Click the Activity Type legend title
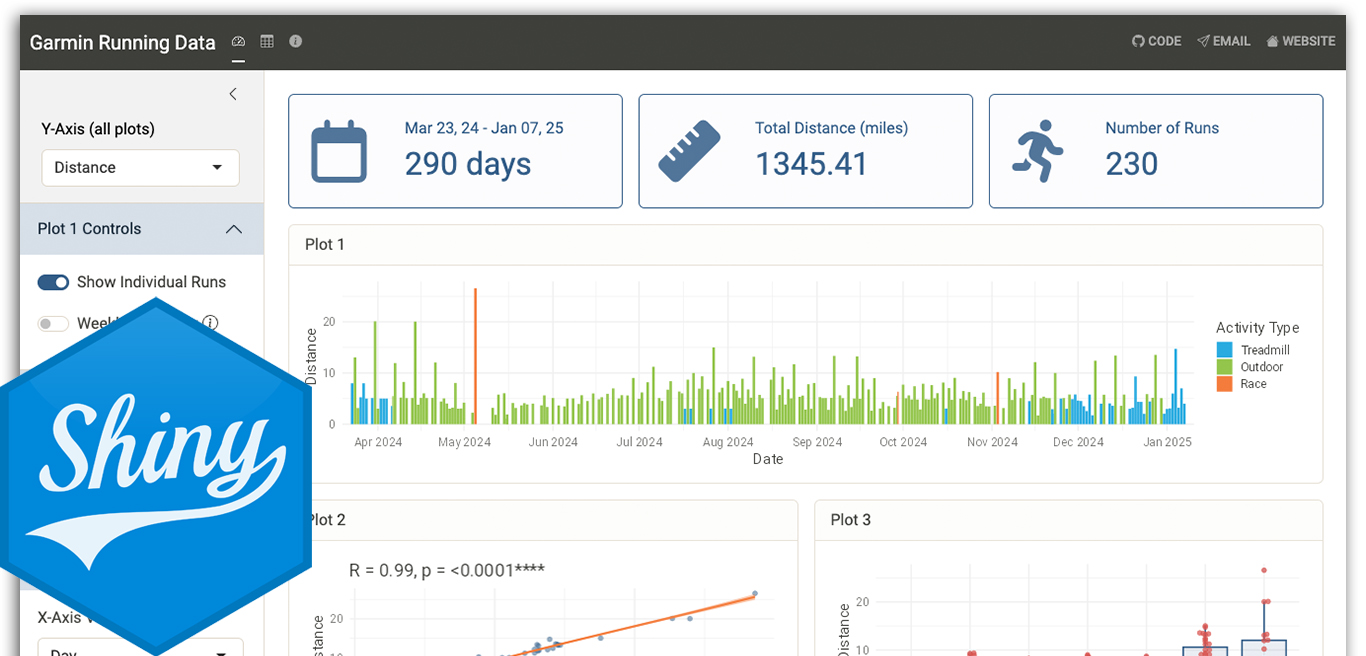This screenshot has width=1366, height=656. click(x=1257, y=328)
